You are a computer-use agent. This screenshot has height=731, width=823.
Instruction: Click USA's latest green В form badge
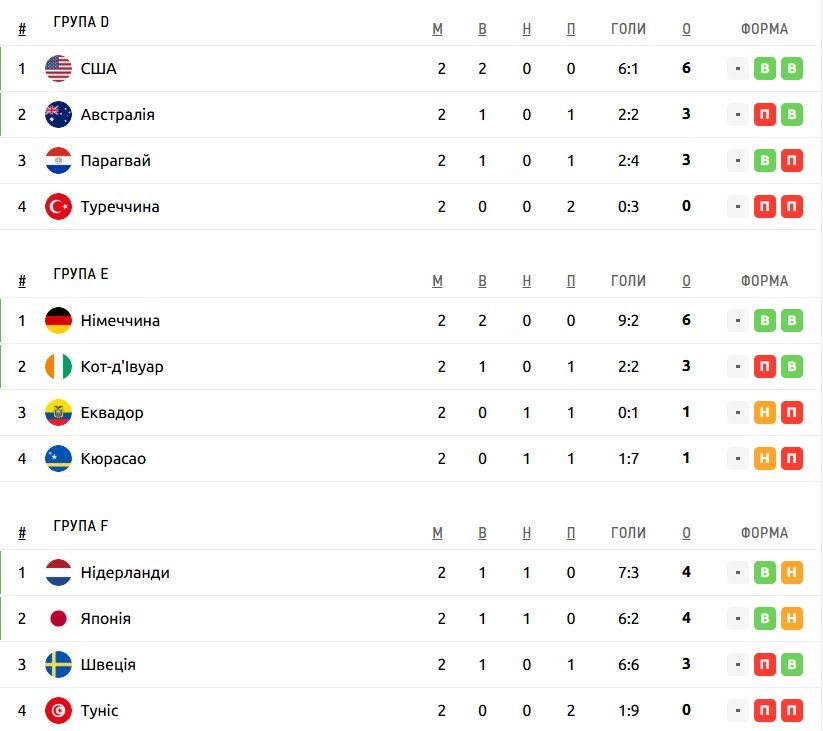tap(792, 68)
